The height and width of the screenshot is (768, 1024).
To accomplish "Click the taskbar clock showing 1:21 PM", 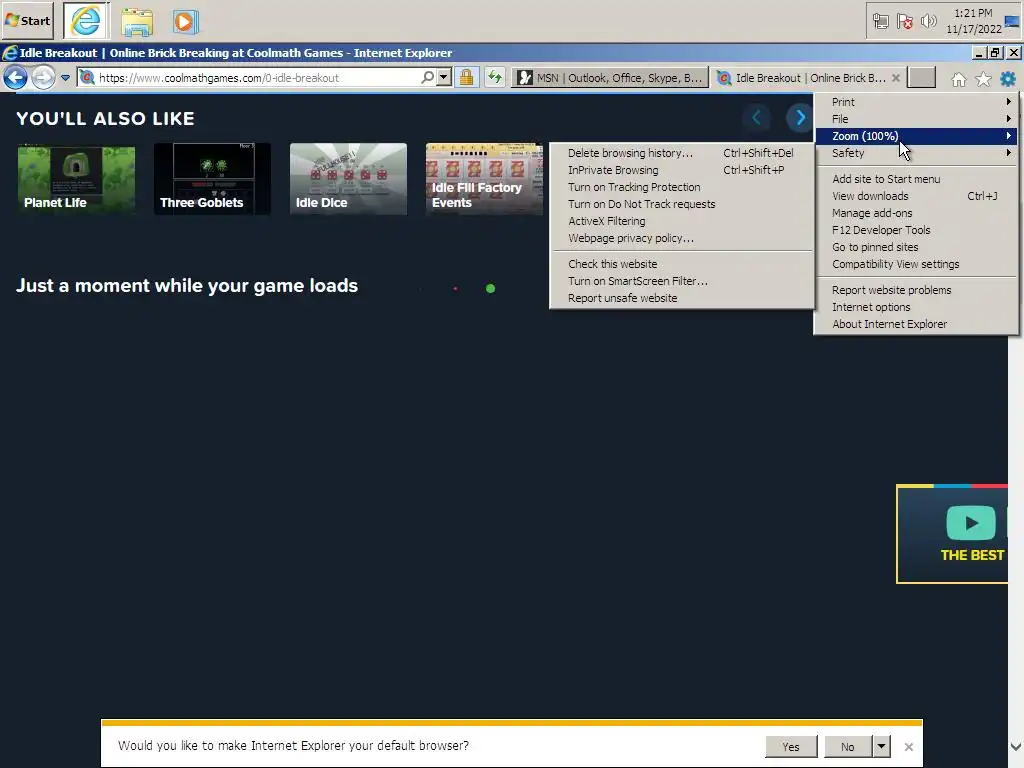I will 973,21.
